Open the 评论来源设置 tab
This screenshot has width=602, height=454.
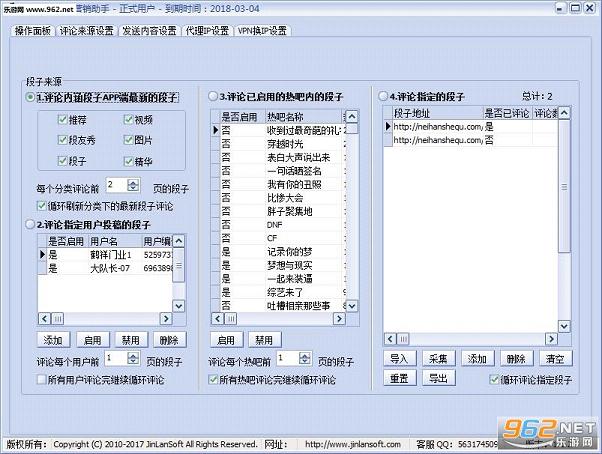click(87, 31)
